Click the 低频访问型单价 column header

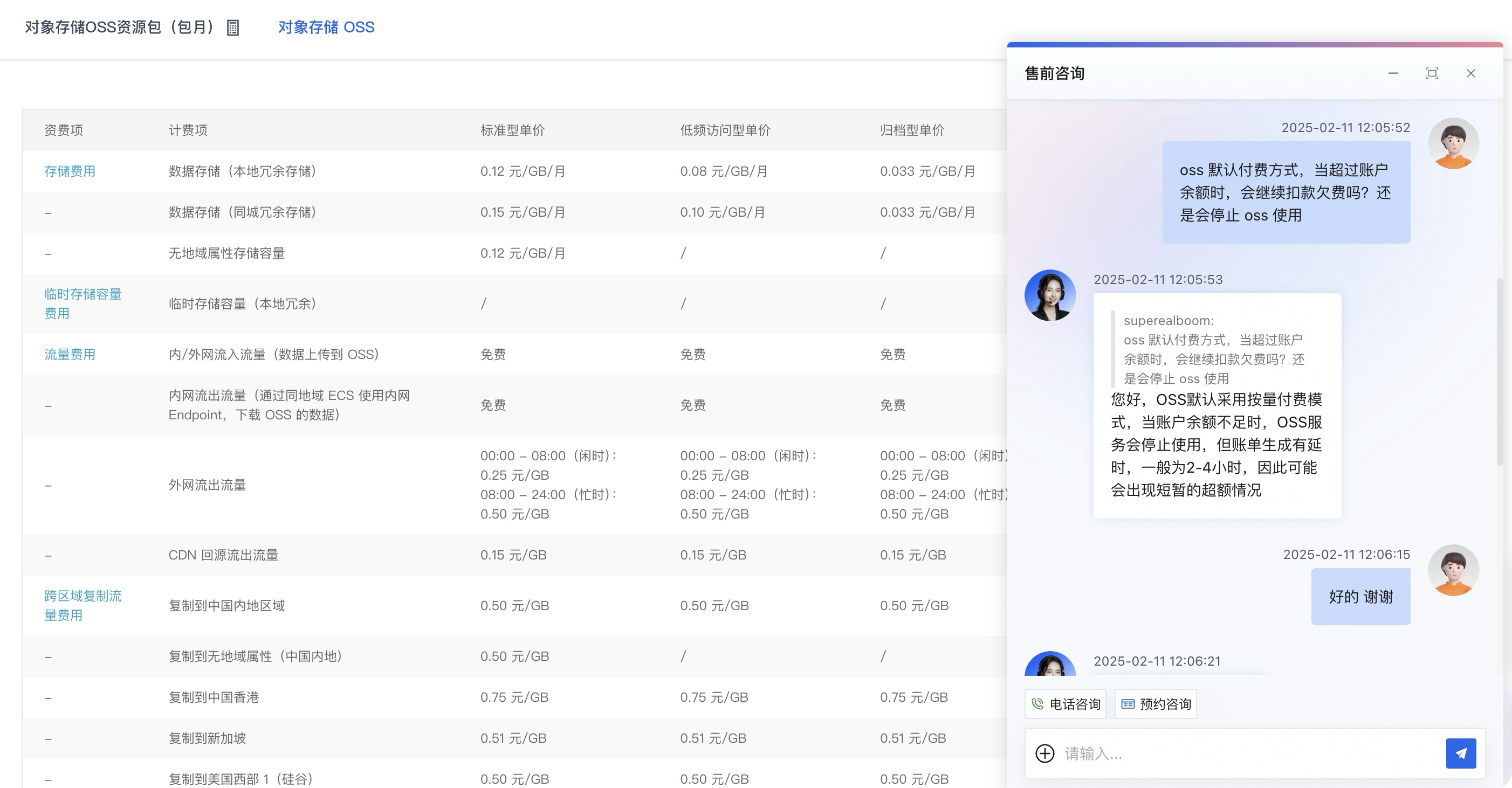725,130
